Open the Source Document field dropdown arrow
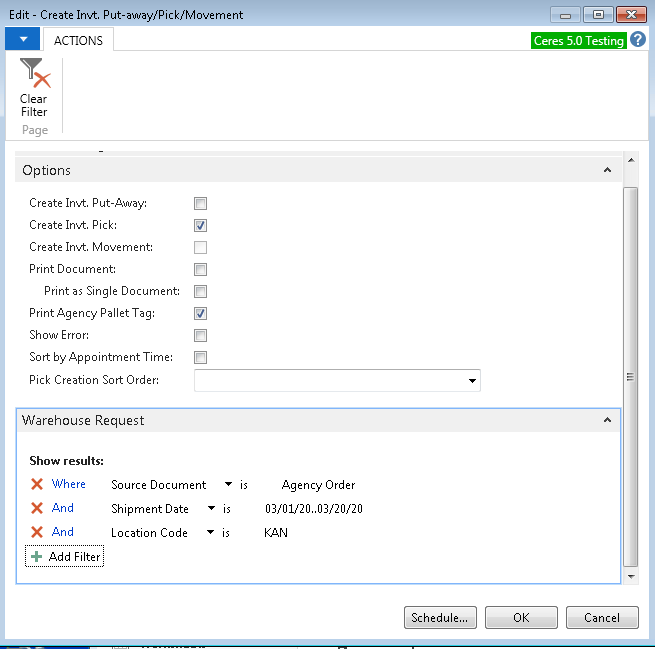 [229, 485]
